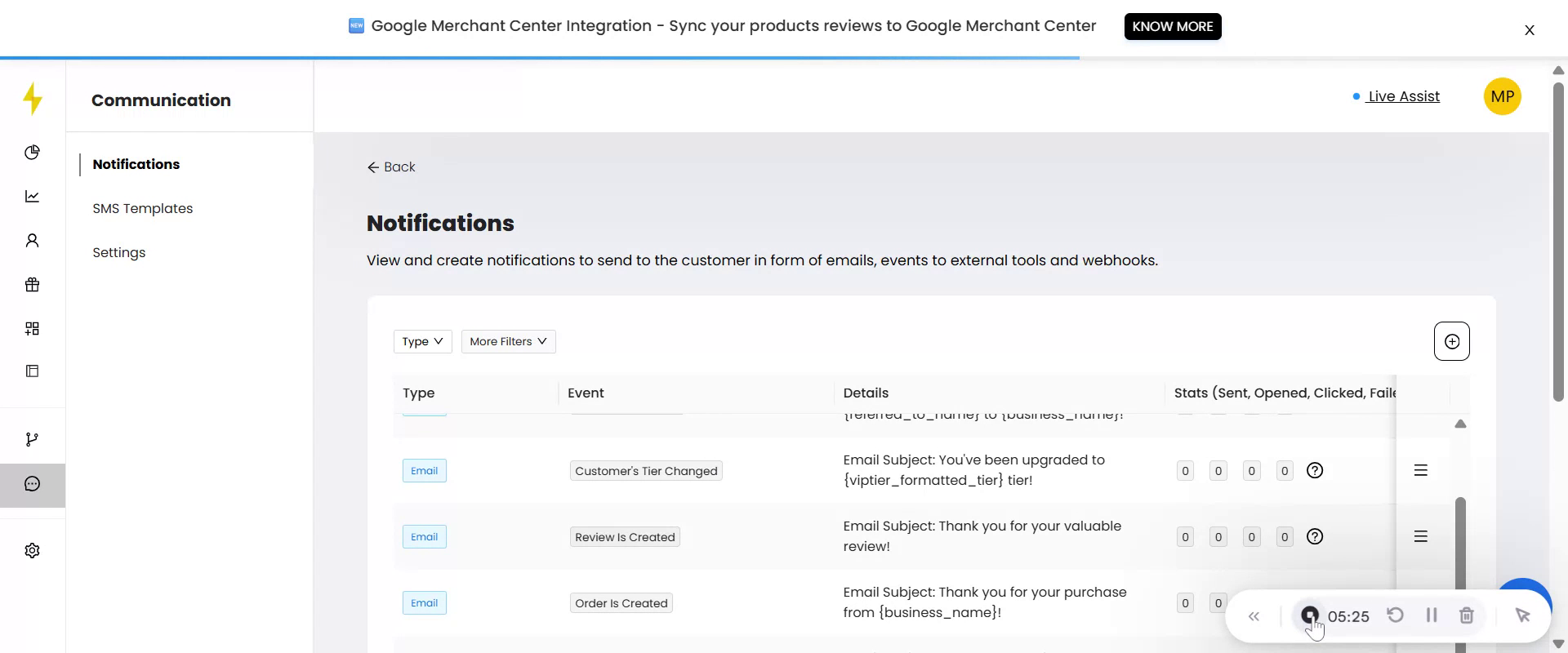Go Back using the arrow link

coord(391,167)
